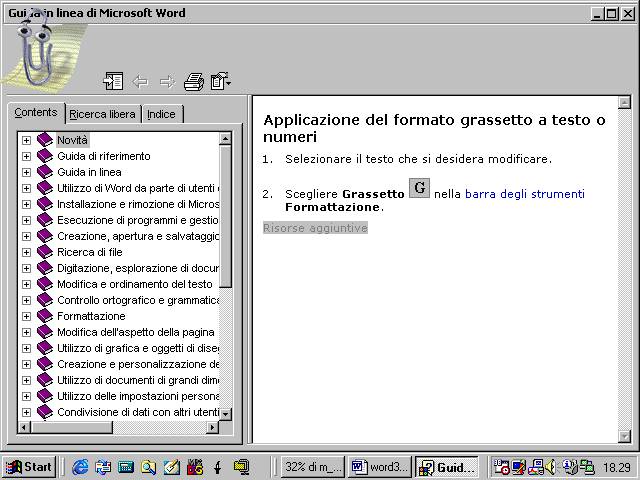This screenshot has width=640, height=480.
Task: Expand the Novità tree node
Action: 26,140
